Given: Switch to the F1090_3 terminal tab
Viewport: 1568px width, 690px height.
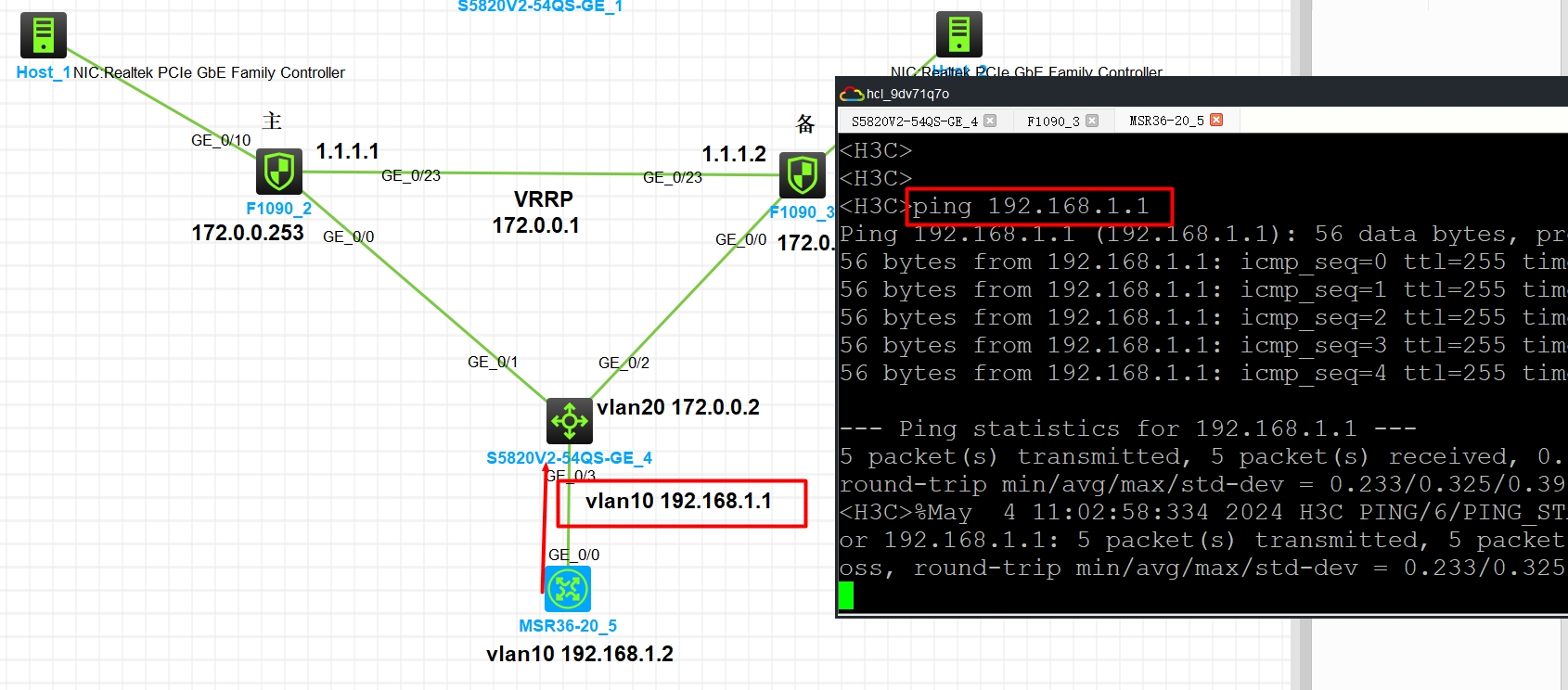Looking at the screenshot, I should coord(1053,121).
